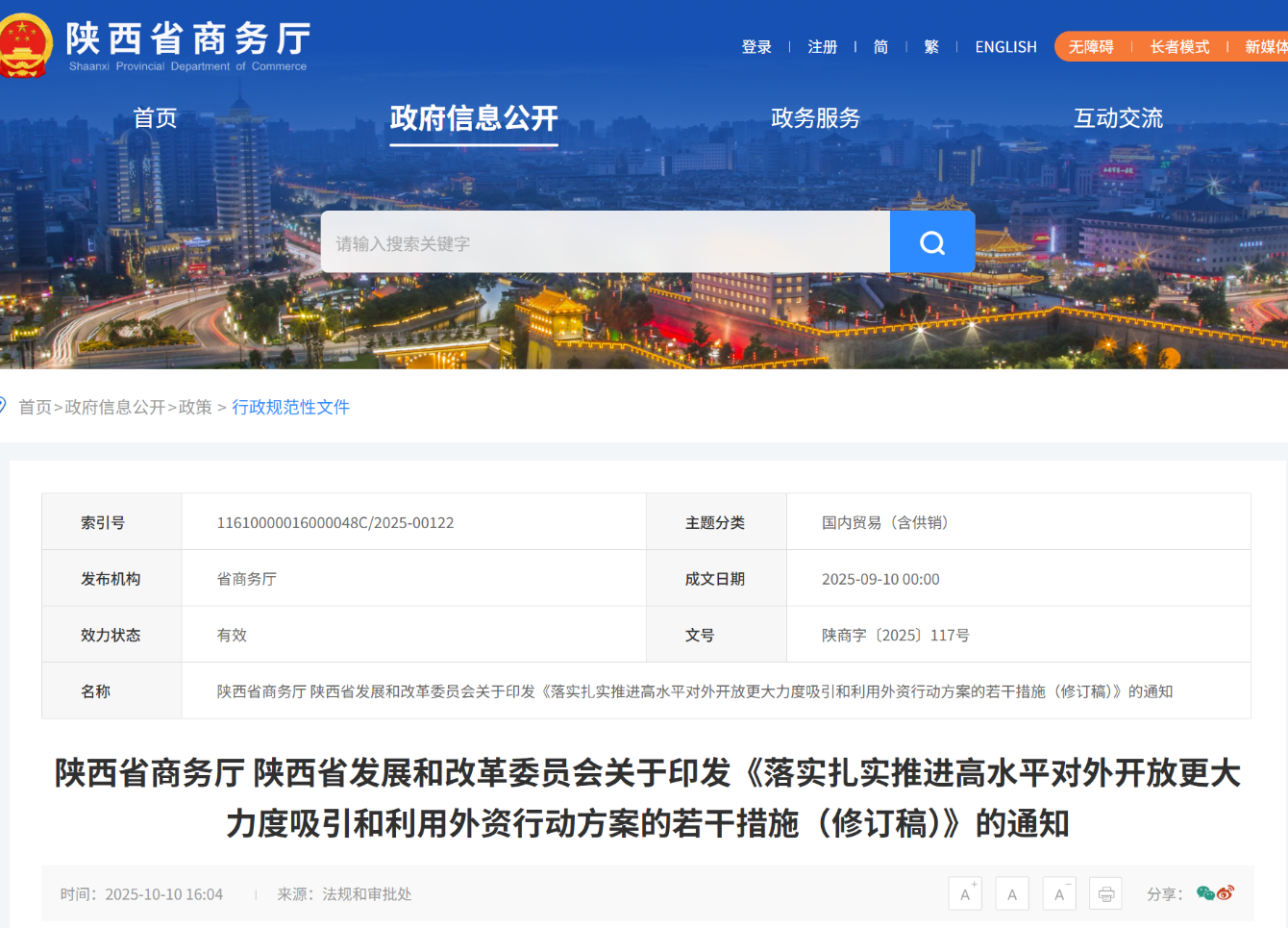Switch to Simplified Chinese (简)
The width and height of the screenshot is (1288, 928).
pos(880,47)
